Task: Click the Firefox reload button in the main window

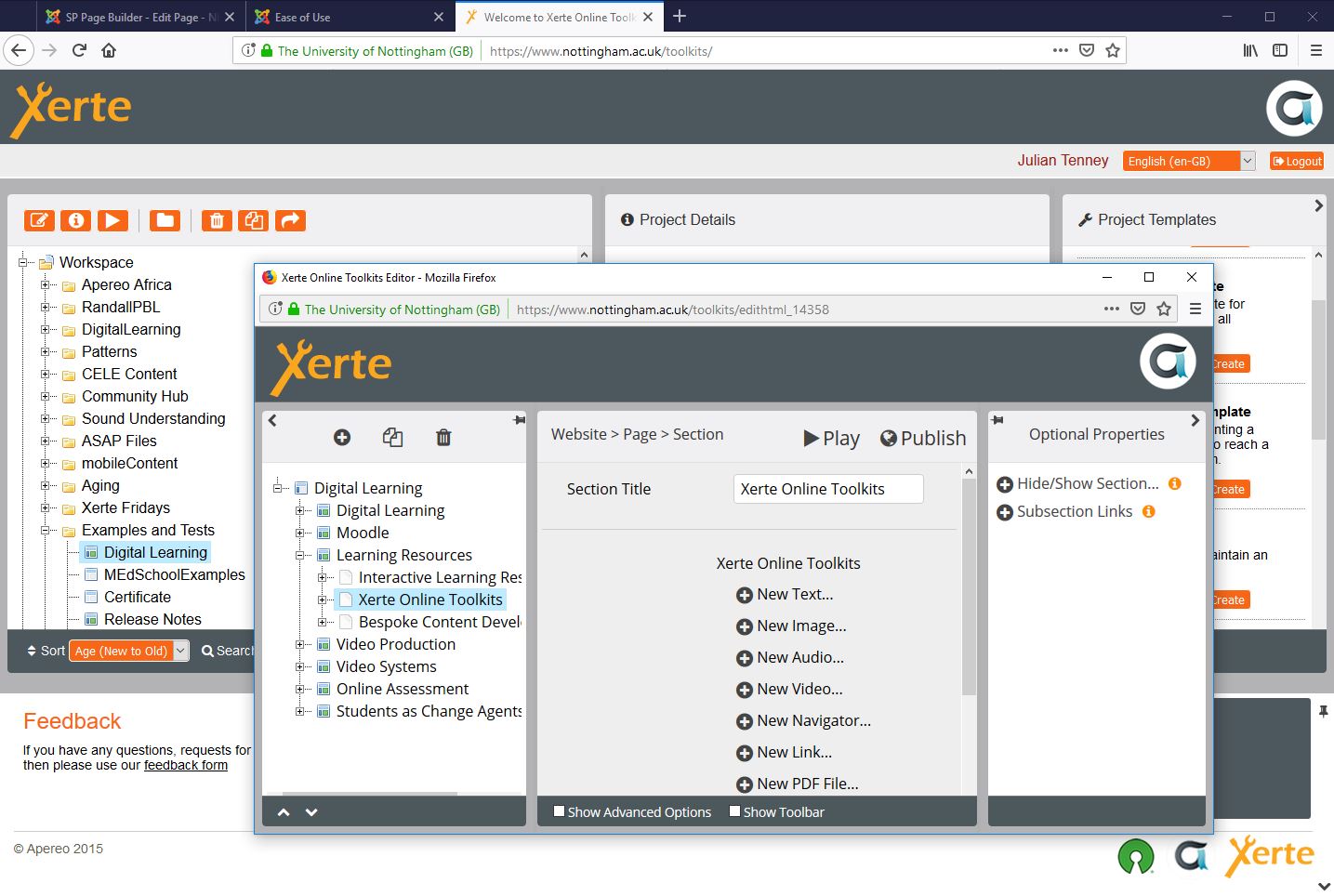Action: pos(79,50)
